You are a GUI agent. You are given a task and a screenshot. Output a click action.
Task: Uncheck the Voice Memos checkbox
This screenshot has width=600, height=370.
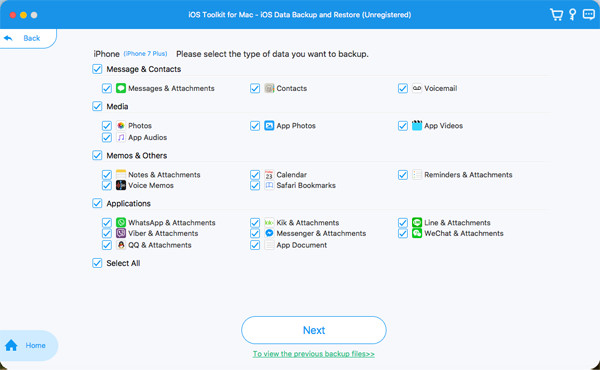pyautogui.click(x=107, y=186)
